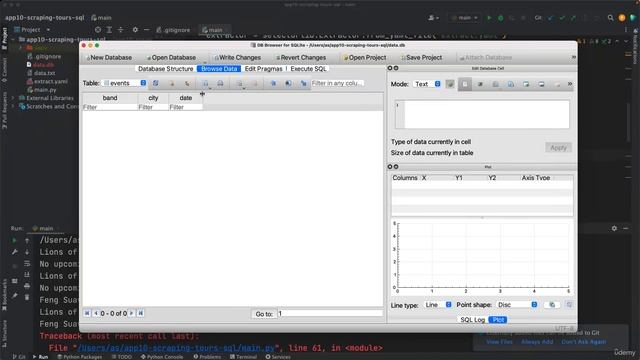Click the print table icon
The width and height of the screenshot is (640, 360).
pos(220,83)
